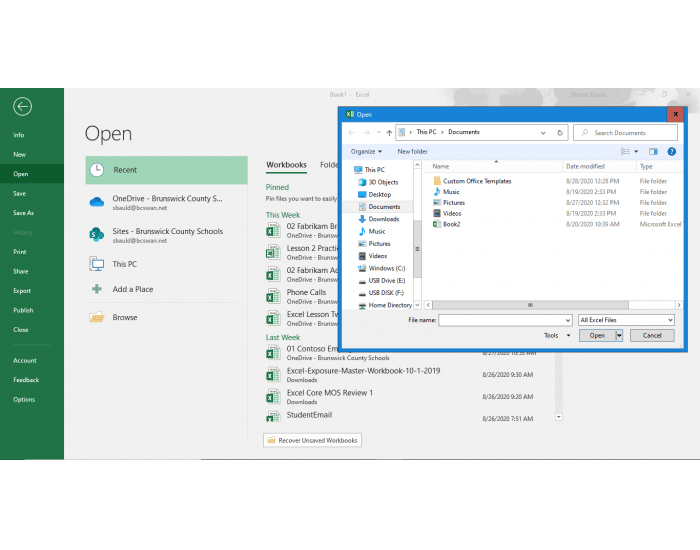Click New folder in the dialog toolbar
This screenshot has width=700, height=550.
(412, 152)
